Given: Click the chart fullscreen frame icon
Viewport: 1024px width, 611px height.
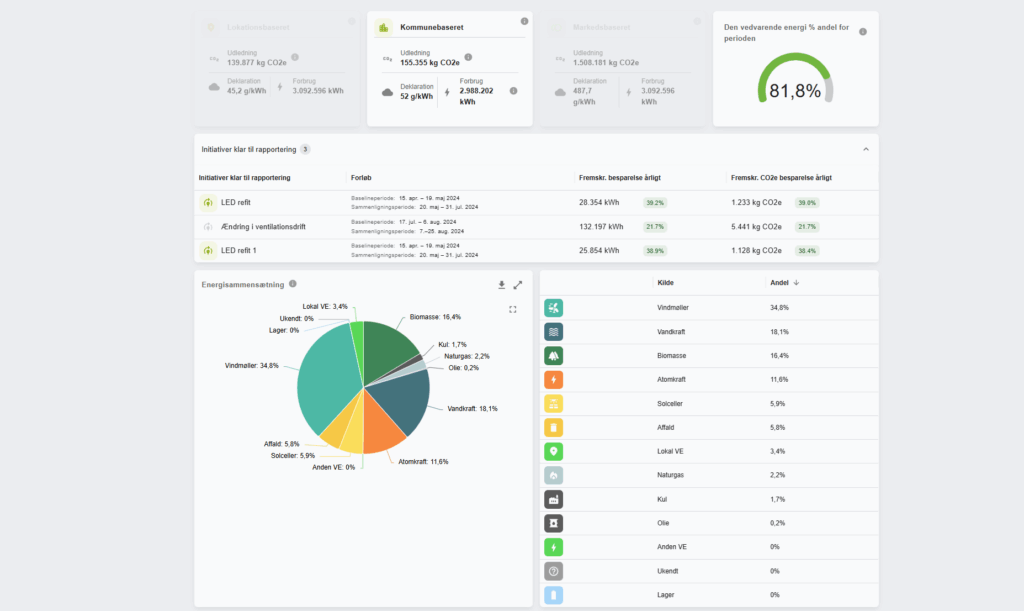Looking at the screenshot, I should click(513, 309).
